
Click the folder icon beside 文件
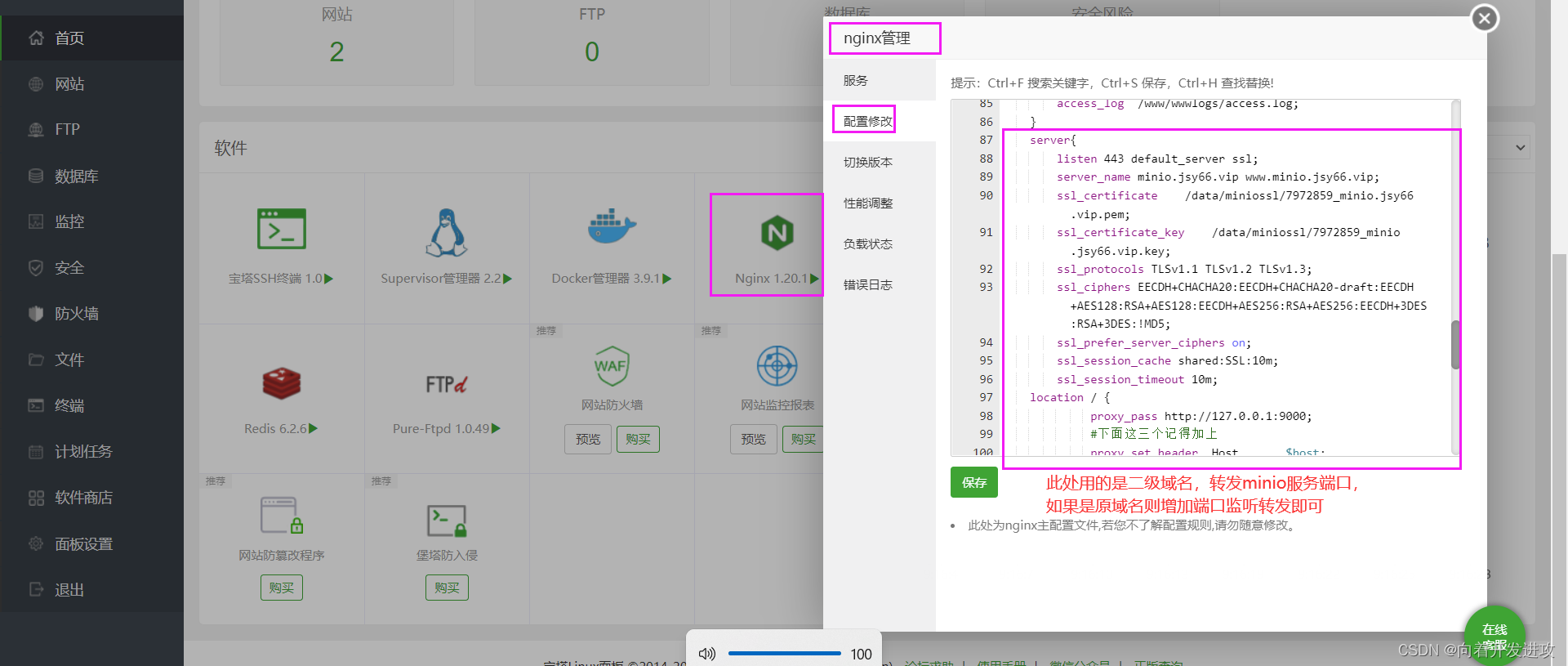tap(36, 360)
